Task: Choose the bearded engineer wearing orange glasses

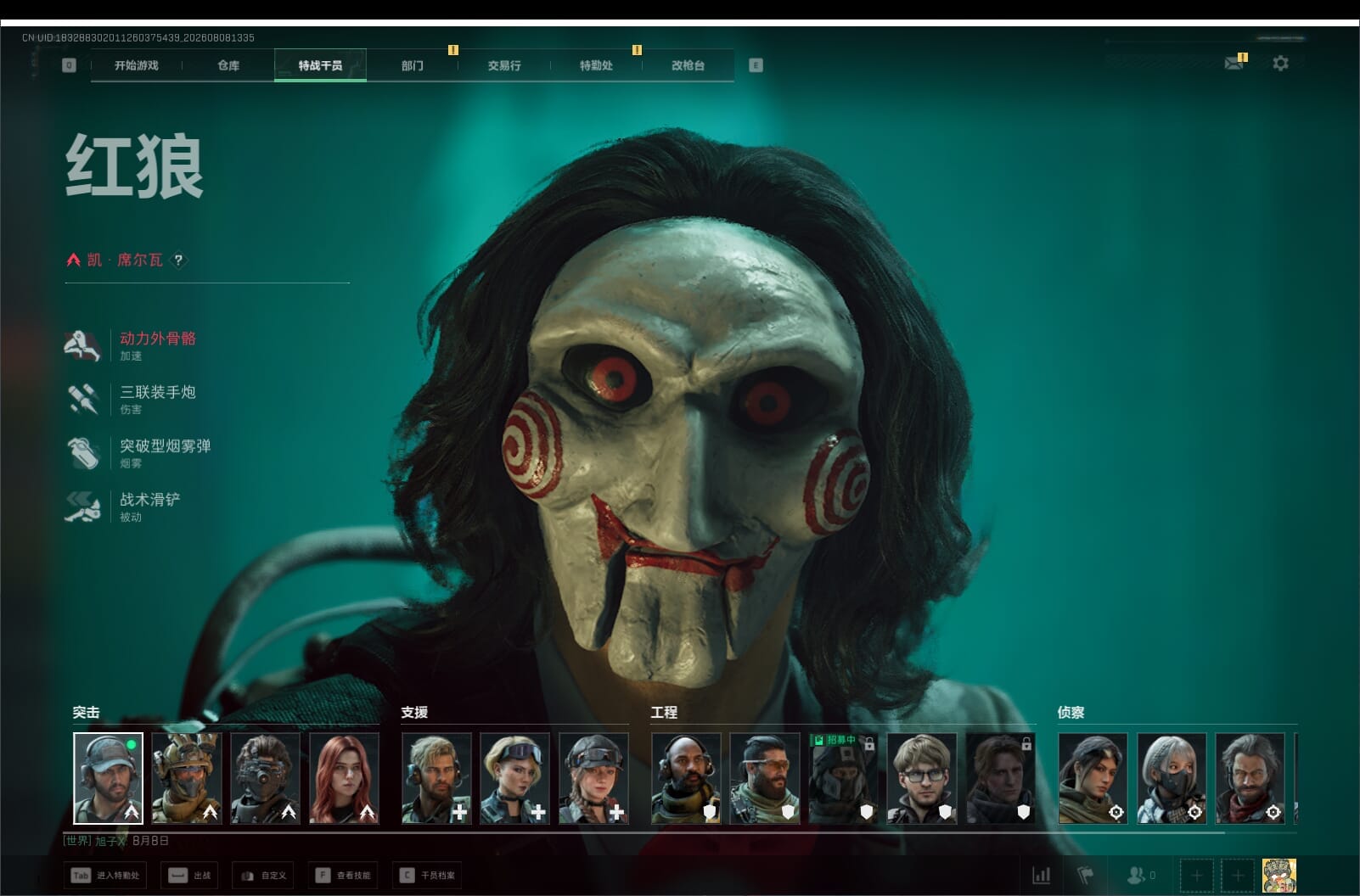Action: [765, 778]
